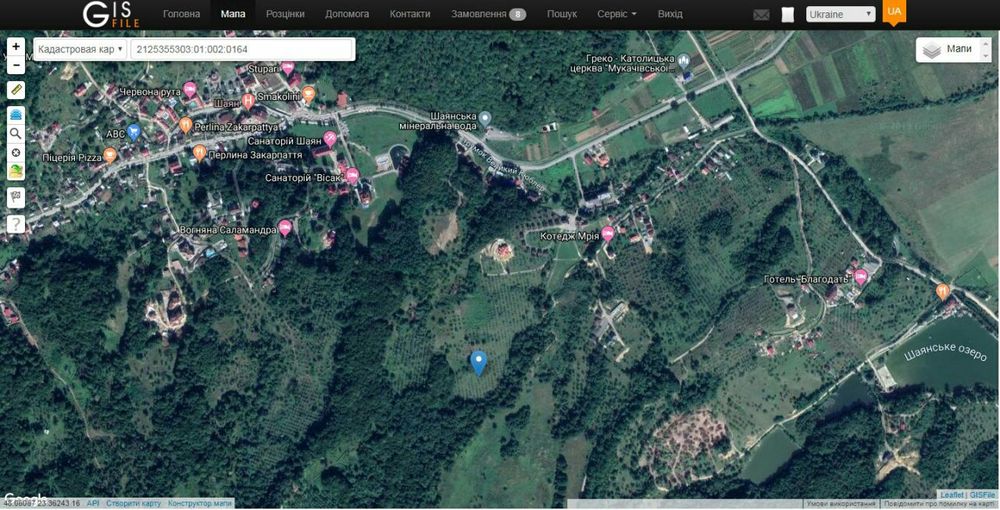This screenshot has width=1000, height=510.
Task: Click the Greek Catholic church pin
Action: [x=684, y=61]
